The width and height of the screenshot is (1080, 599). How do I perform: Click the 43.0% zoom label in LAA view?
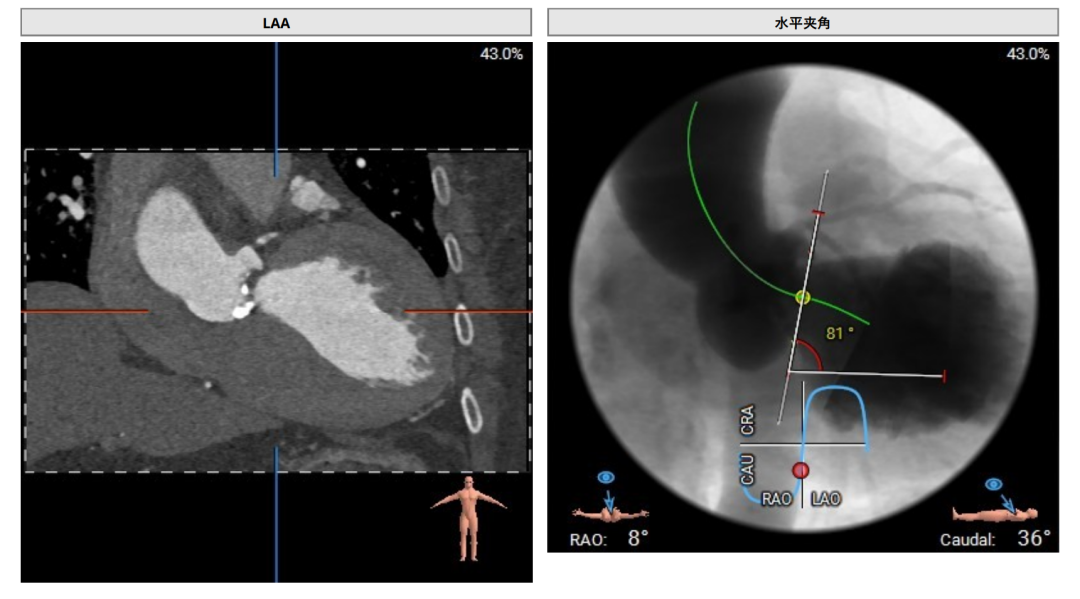coord(501,54)
